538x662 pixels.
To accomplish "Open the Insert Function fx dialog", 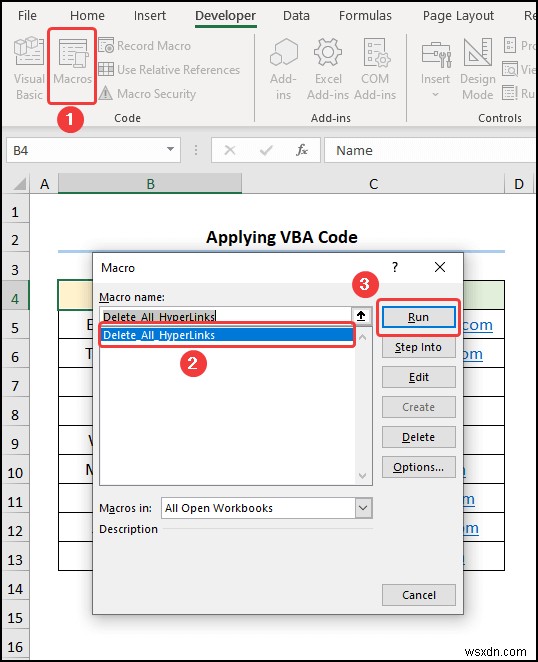I will 302,150.
